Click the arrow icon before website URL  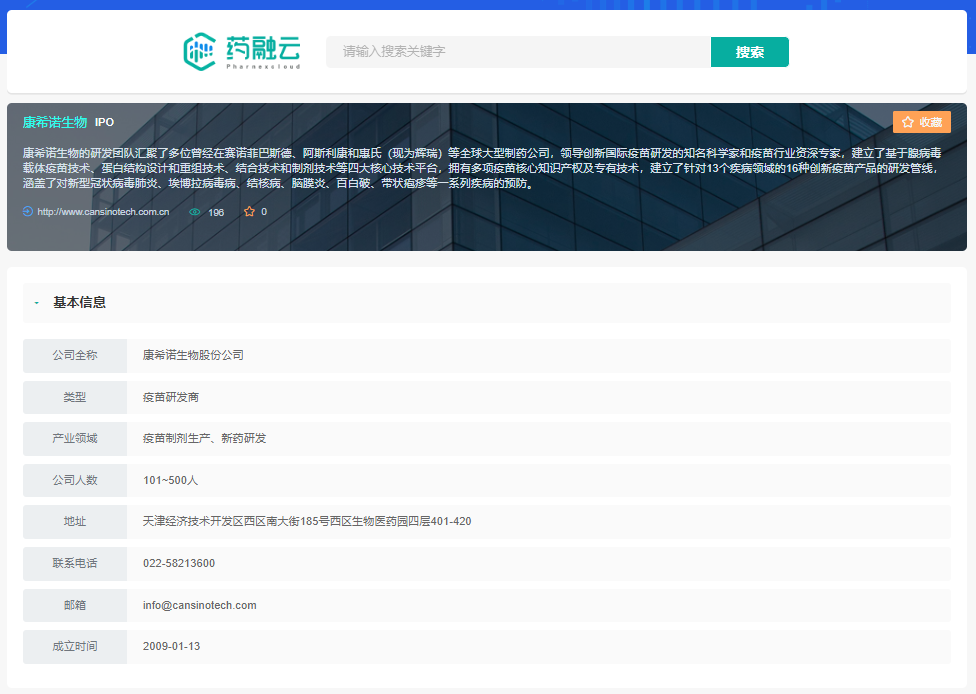28,212
